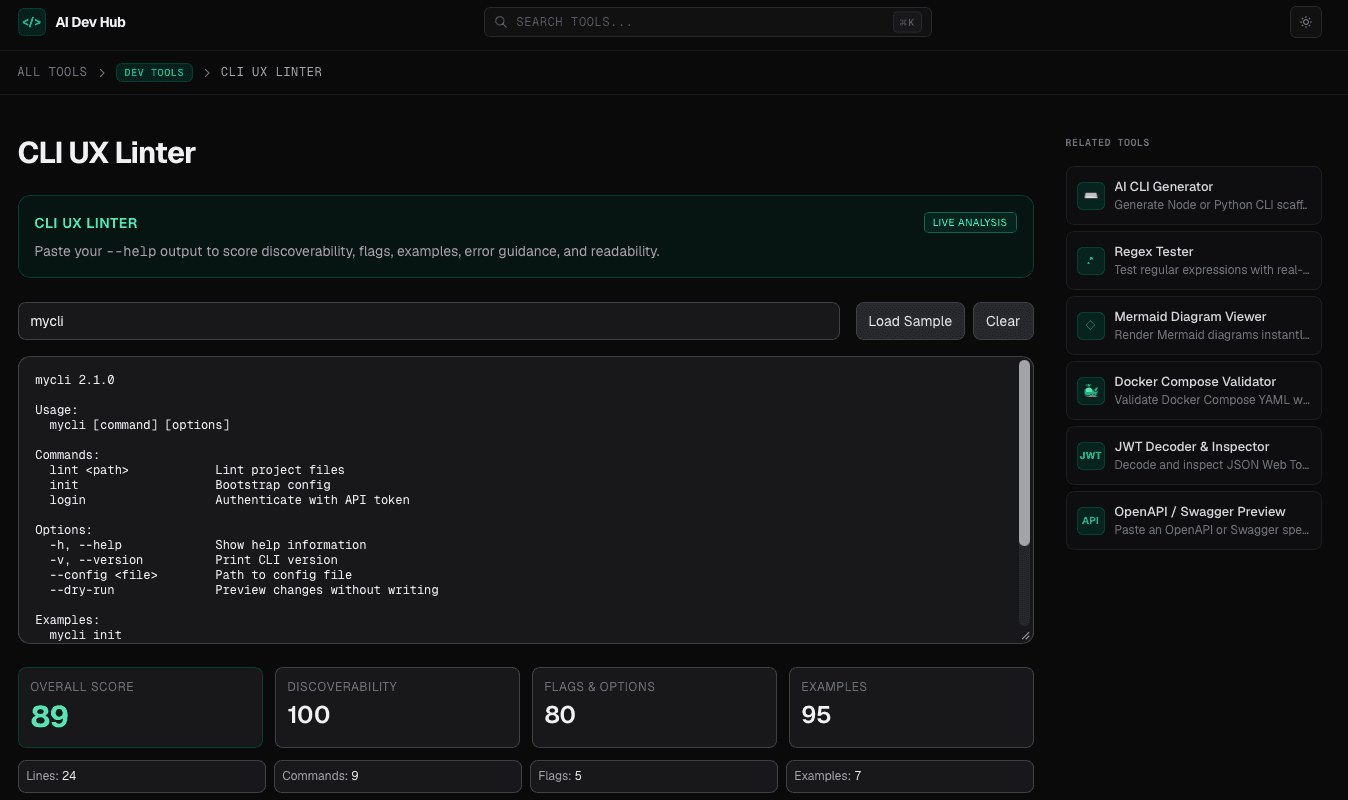Click the AI CLI Generator terminal icon

point(1090,195)
